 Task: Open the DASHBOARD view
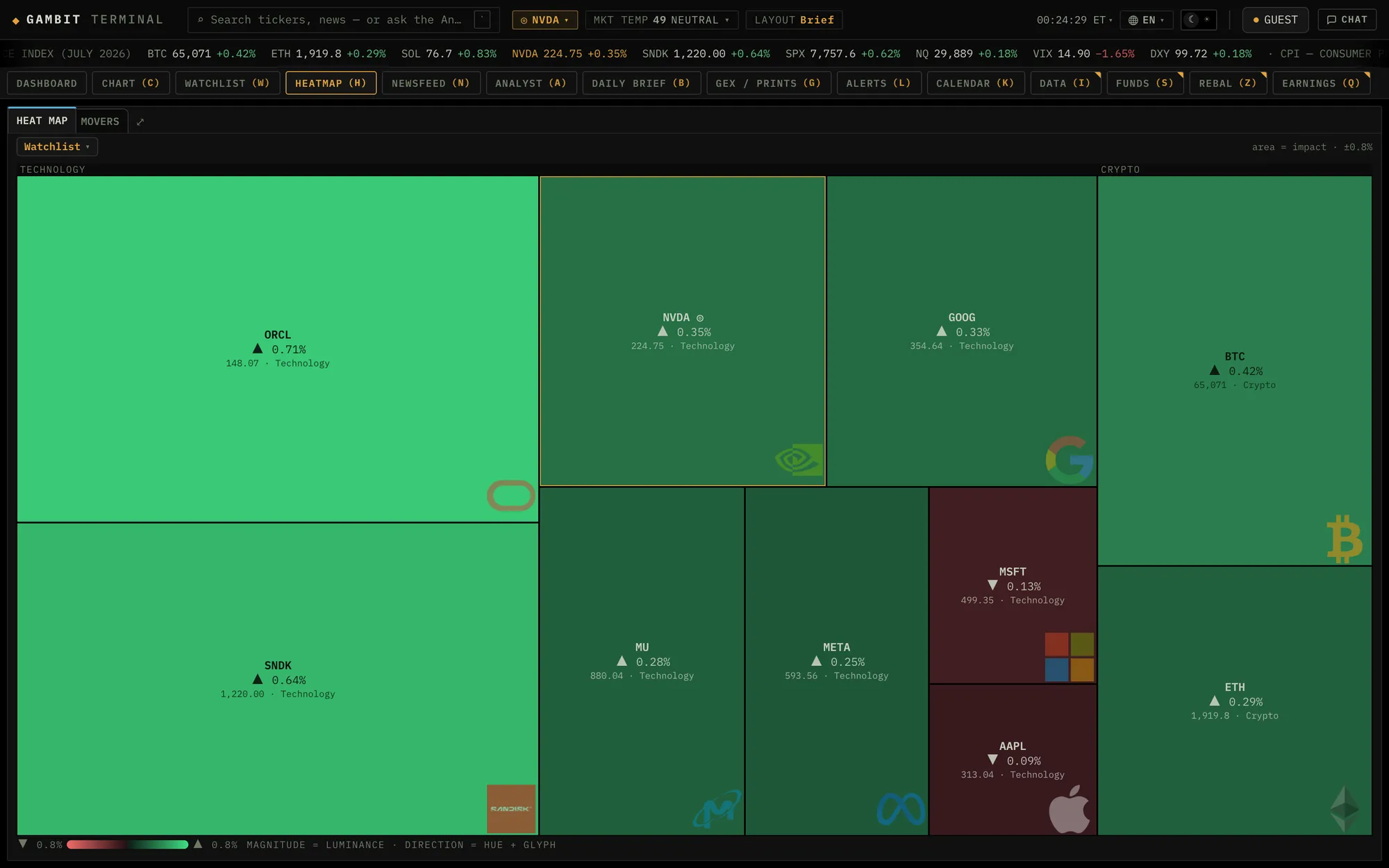pyautogui.click(x=47, y=83)
